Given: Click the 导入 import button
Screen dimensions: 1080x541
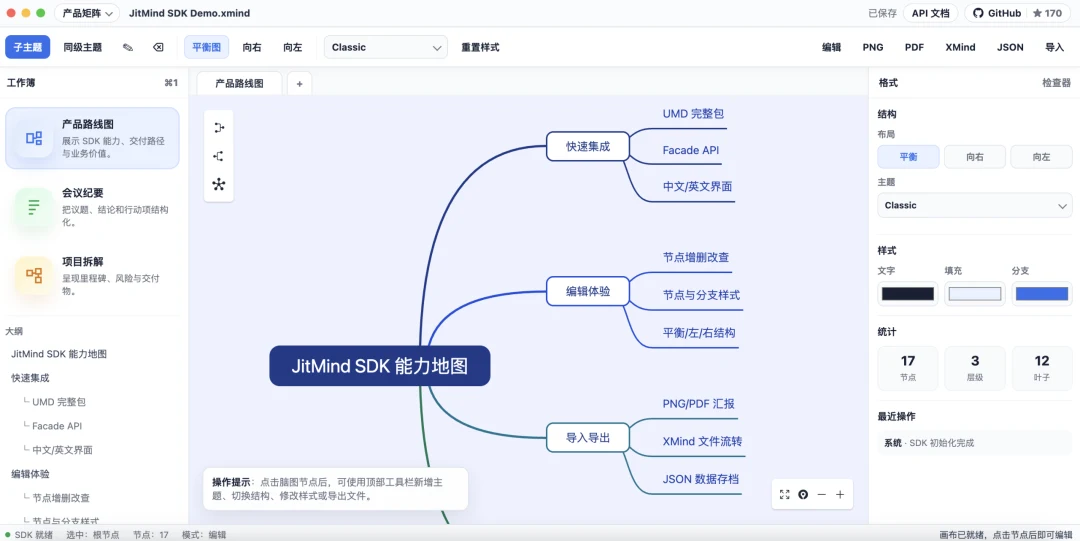Looking at the screenshot, I should pos(1055,48).
